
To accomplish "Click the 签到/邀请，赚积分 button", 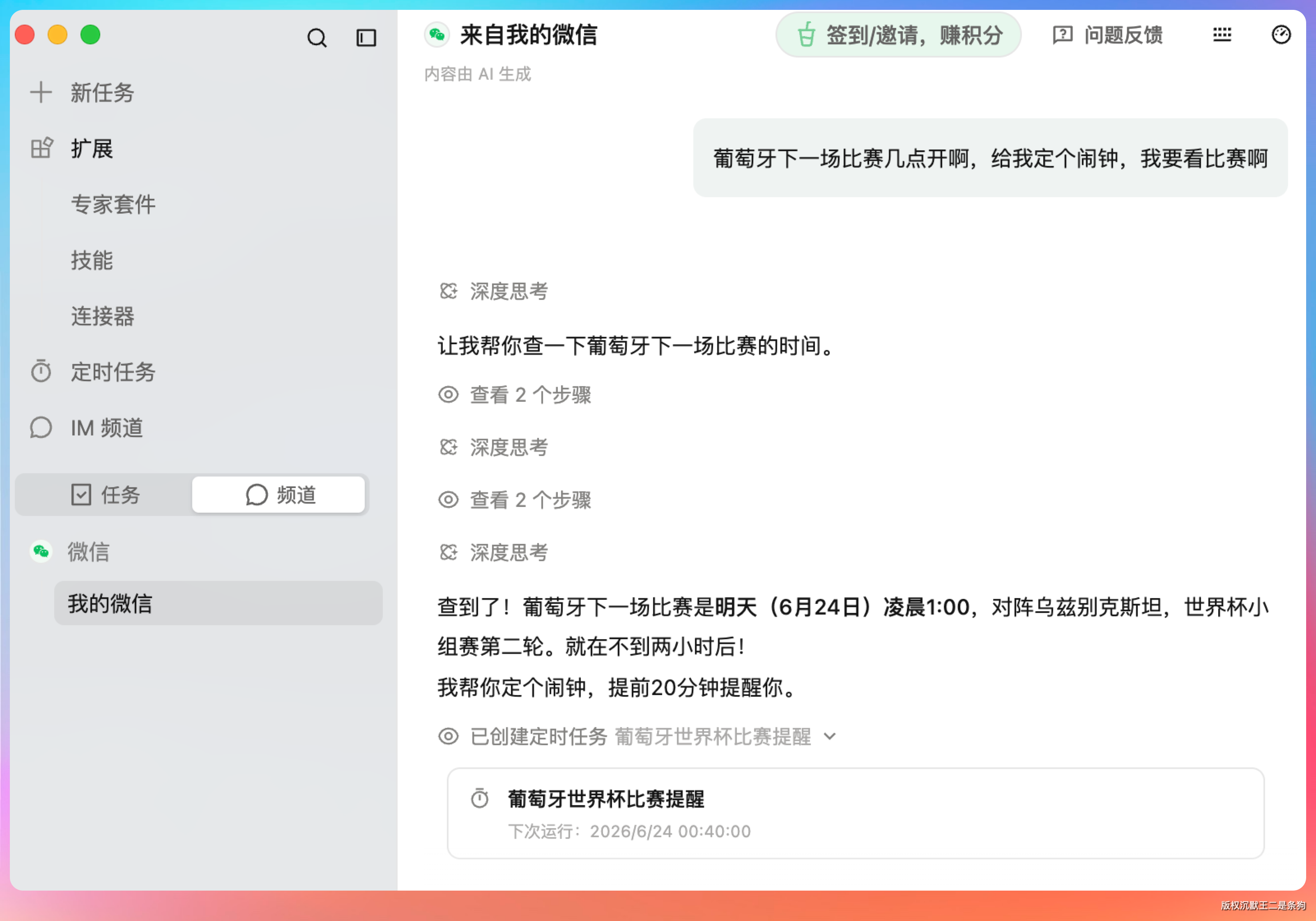I will pos(898,35).
